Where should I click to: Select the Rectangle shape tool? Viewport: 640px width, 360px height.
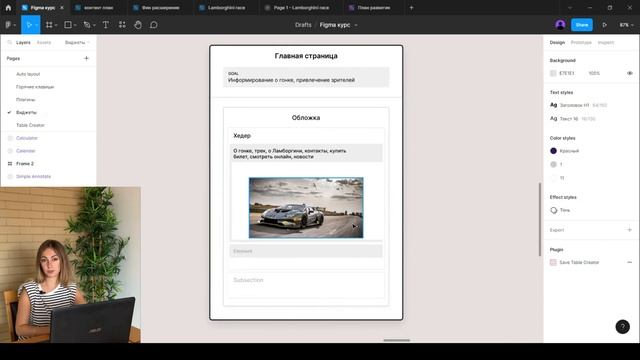tap(68, 25)
